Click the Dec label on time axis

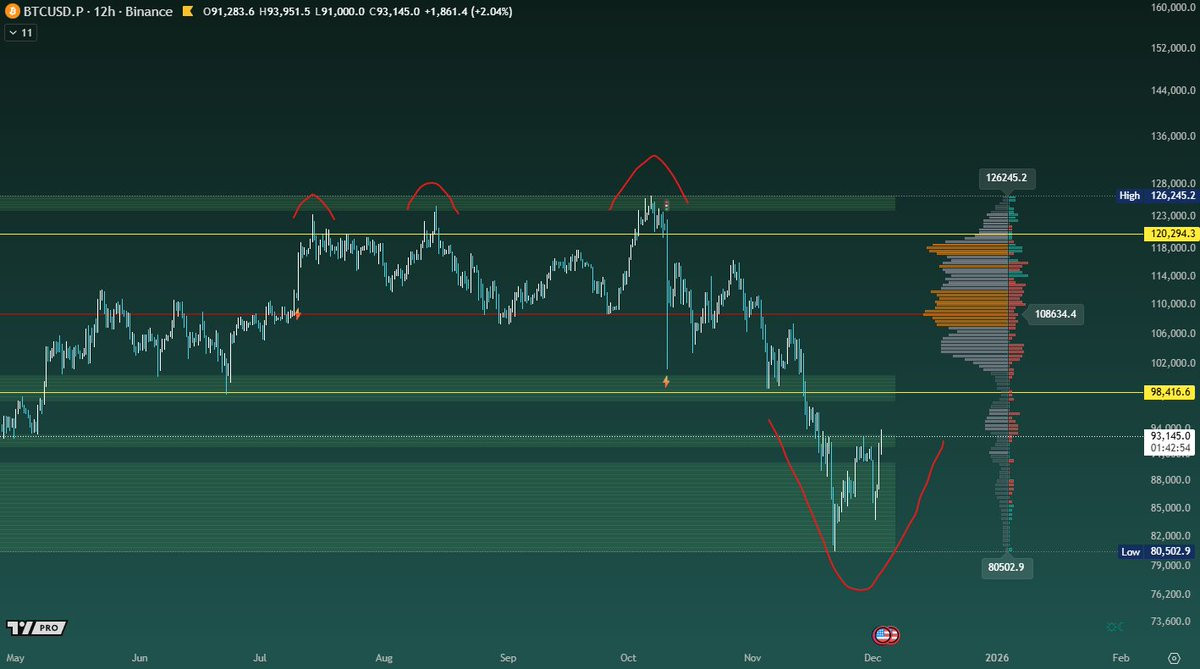click(x=875, y=658)
